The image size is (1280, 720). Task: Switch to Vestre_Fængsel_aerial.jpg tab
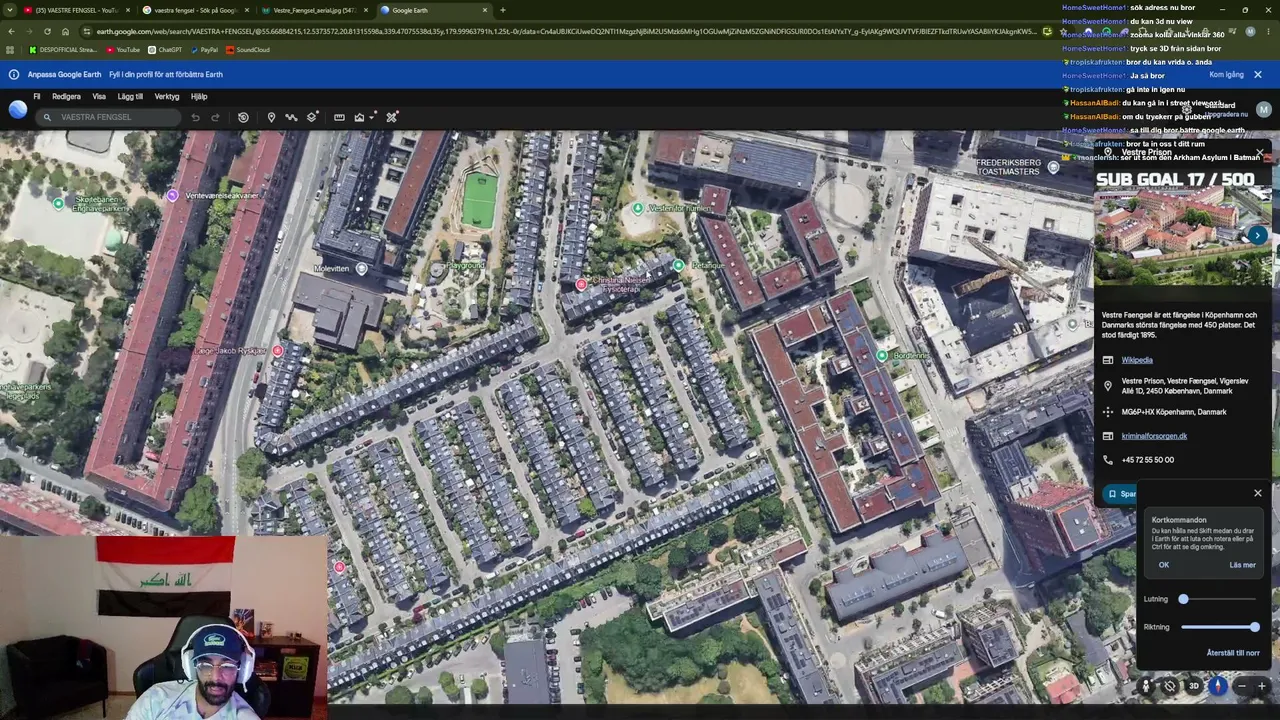tap(313, 10)
